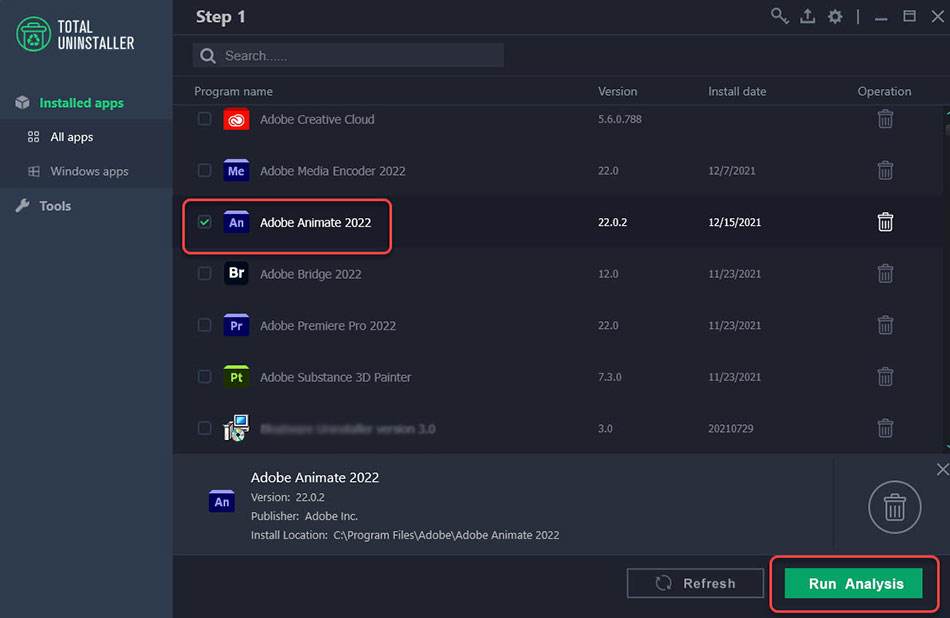Click the Adobe Creative Cloud app icon
This screenshot has height=618, width=950.
[x=236, y=119]
